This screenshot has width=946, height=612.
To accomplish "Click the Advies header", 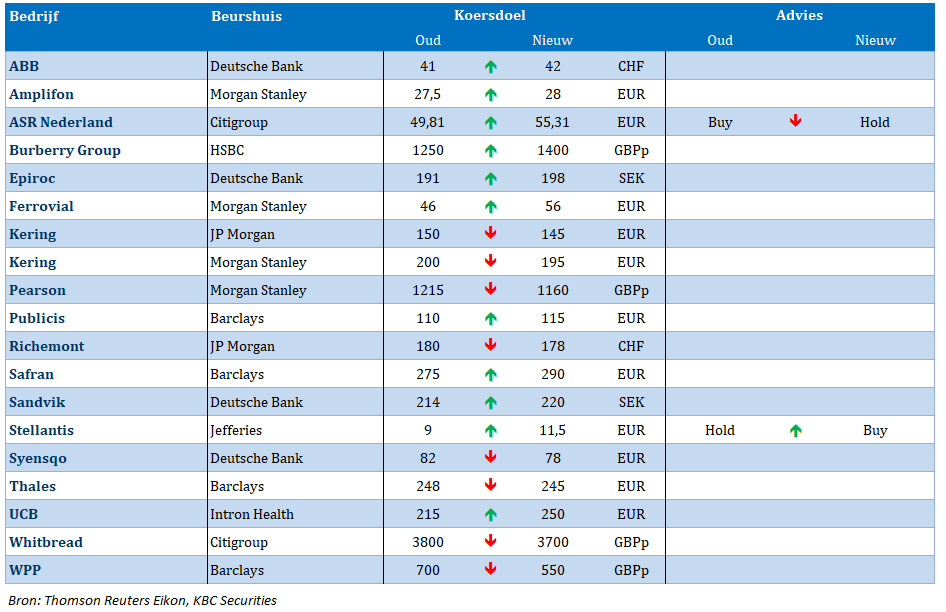I will pyautogui.click(x=799, y=15).
